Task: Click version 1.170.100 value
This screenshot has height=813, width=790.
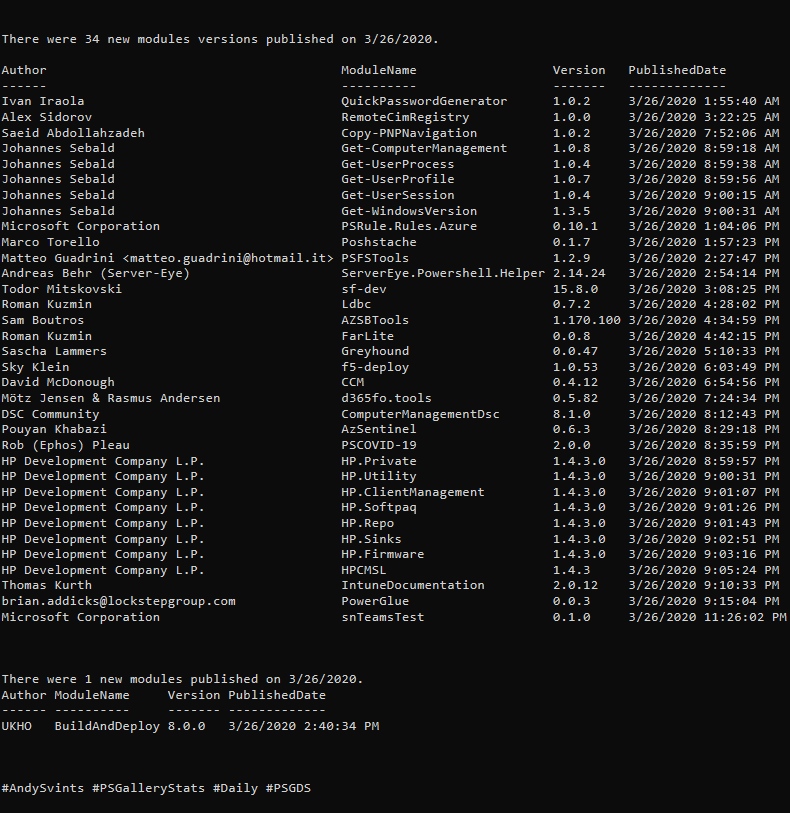Action: click(587, 320)
